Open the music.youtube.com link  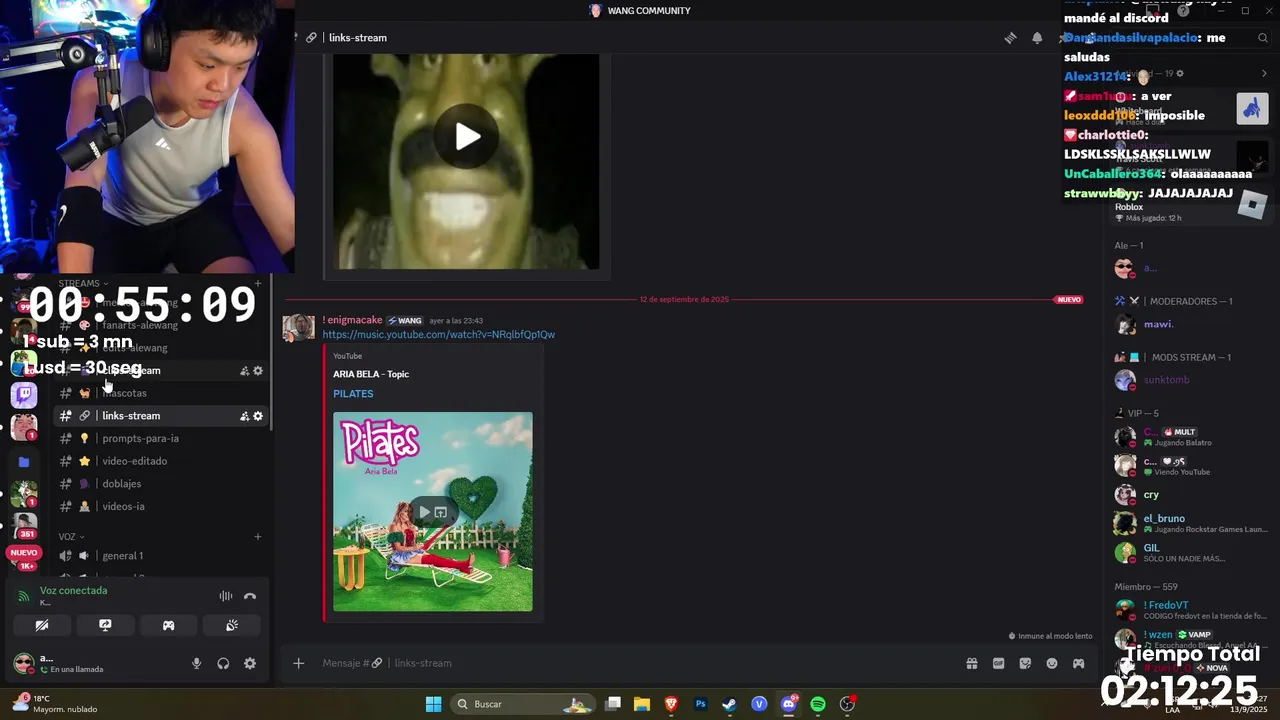438,335
